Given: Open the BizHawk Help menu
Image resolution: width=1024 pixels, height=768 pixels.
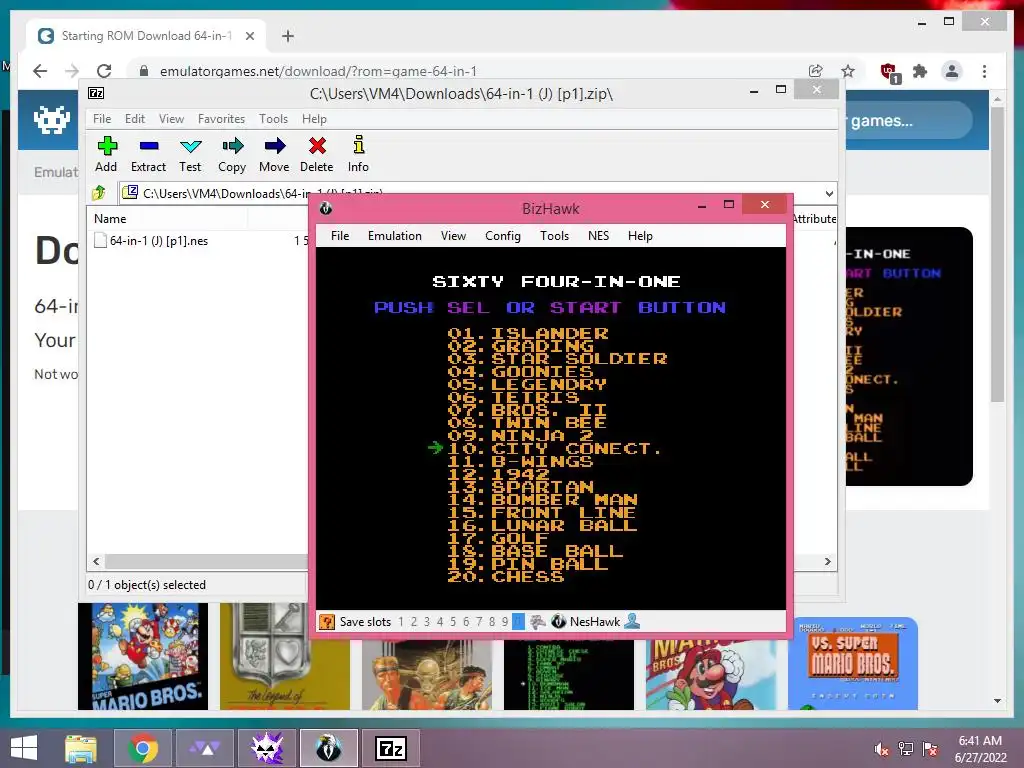Looking at the screenshot, I should [640, 236].
